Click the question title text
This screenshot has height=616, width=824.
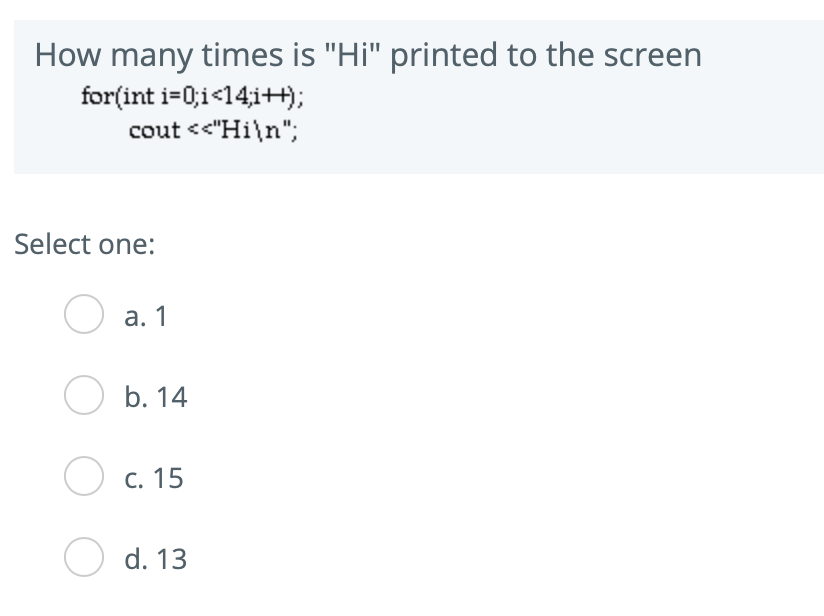point(368,56)
